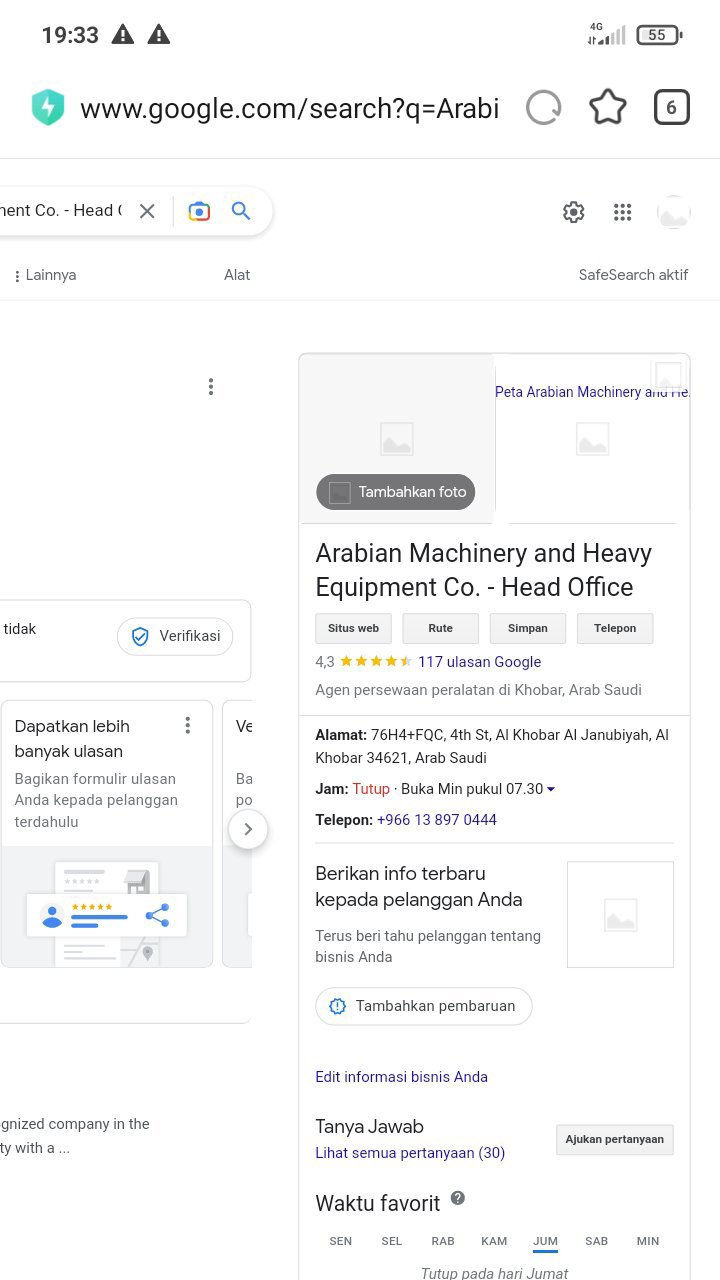Open Google Lens camera search icon
This screenshot has width=720, height=1280.
pyautogui.click(x=200, y=211)
